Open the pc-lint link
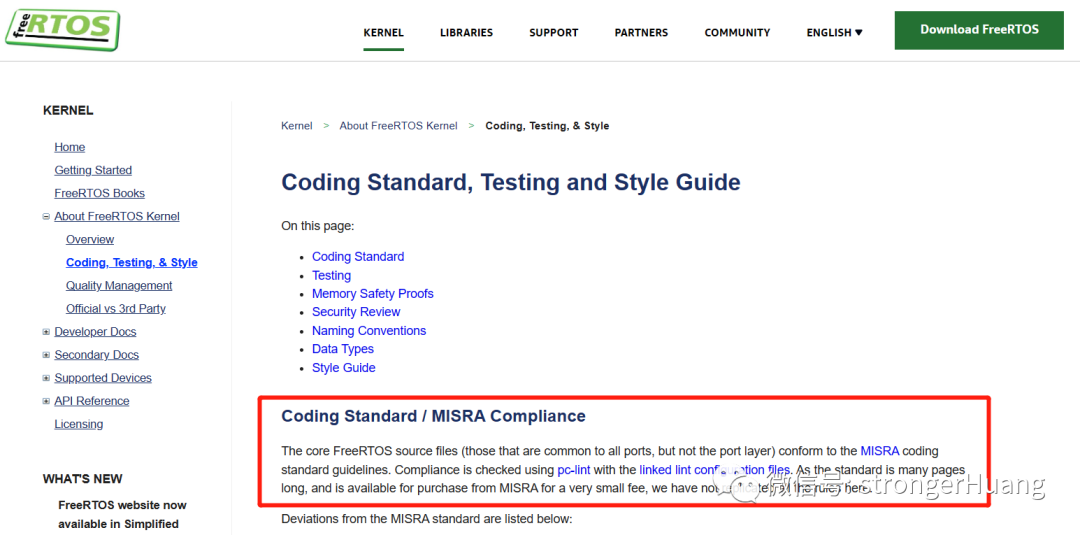The width and height of the screenshot is (1080, 535). point(574,471)
